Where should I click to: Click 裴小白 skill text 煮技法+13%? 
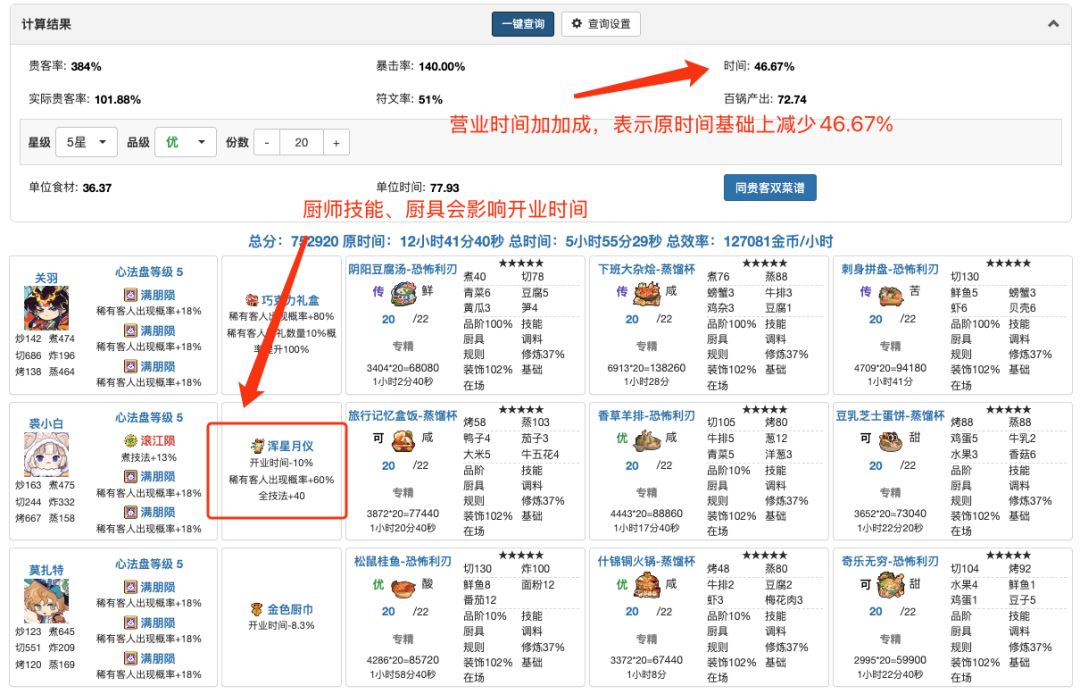coord(149,457)
